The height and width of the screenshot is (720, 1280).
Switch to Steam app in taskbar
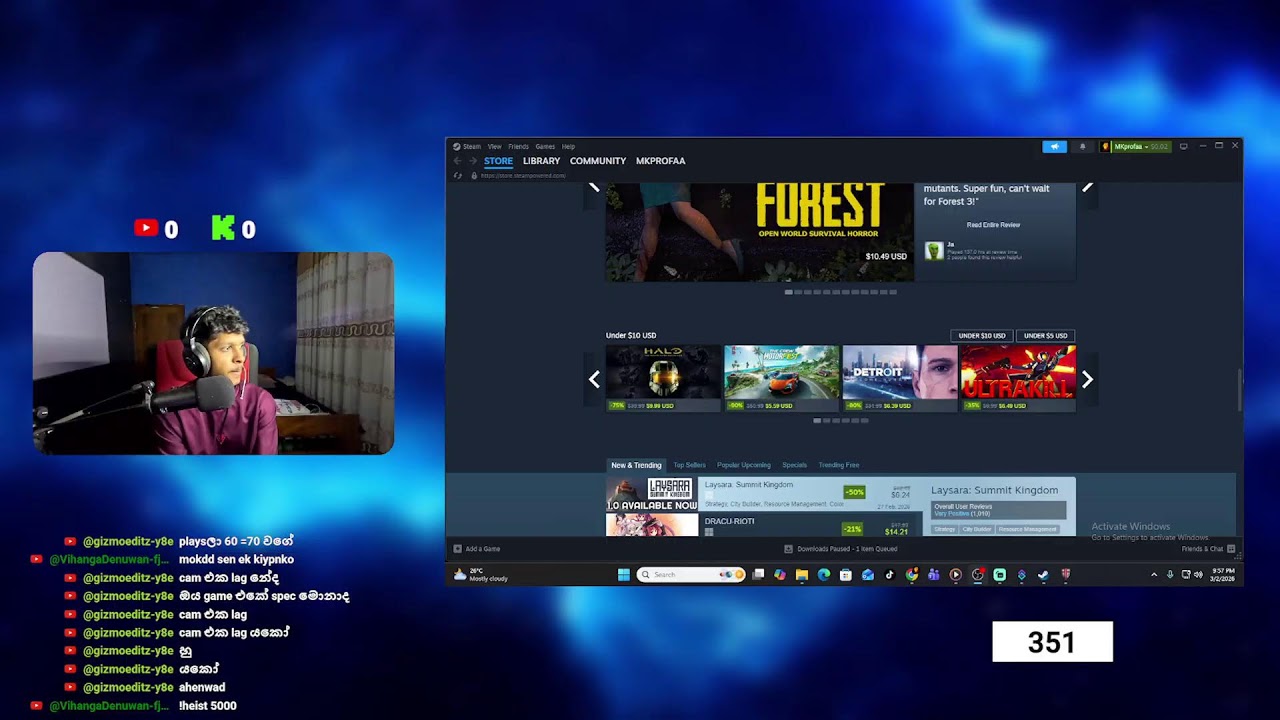[x=1043, y=575]
